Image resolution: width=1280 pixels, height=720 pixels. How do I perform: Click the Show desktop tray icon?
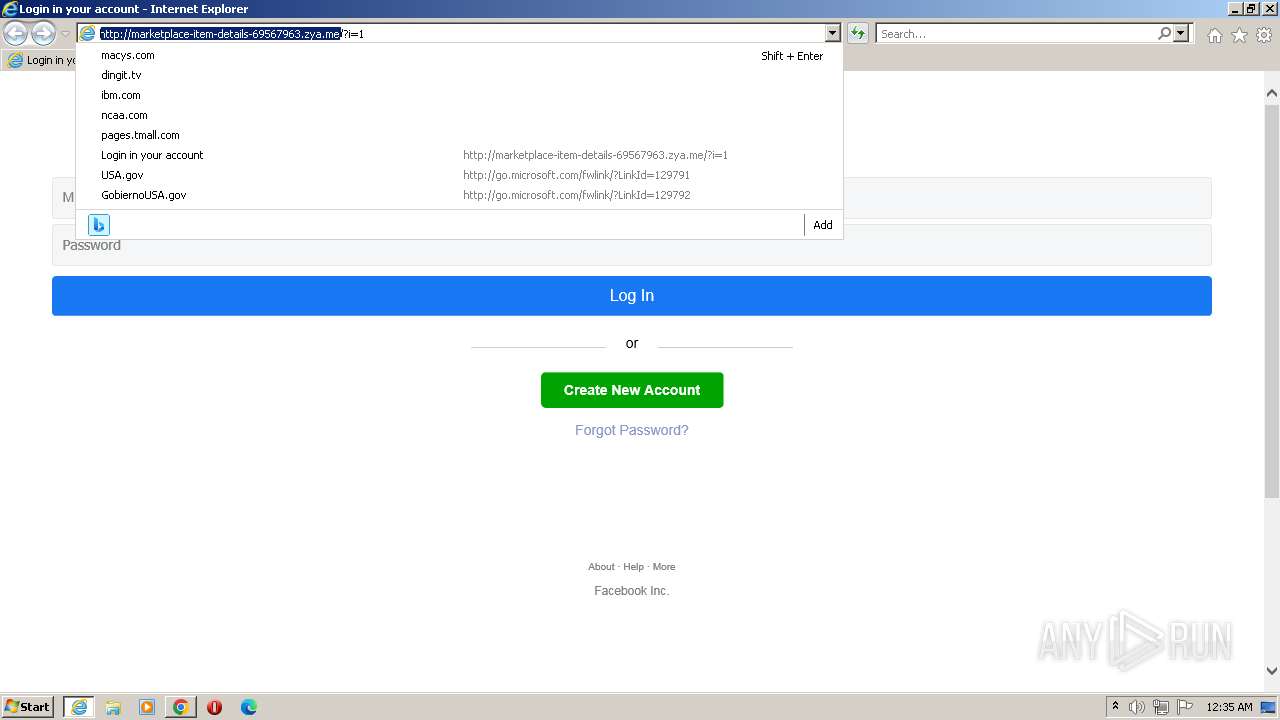point(1268,707)
